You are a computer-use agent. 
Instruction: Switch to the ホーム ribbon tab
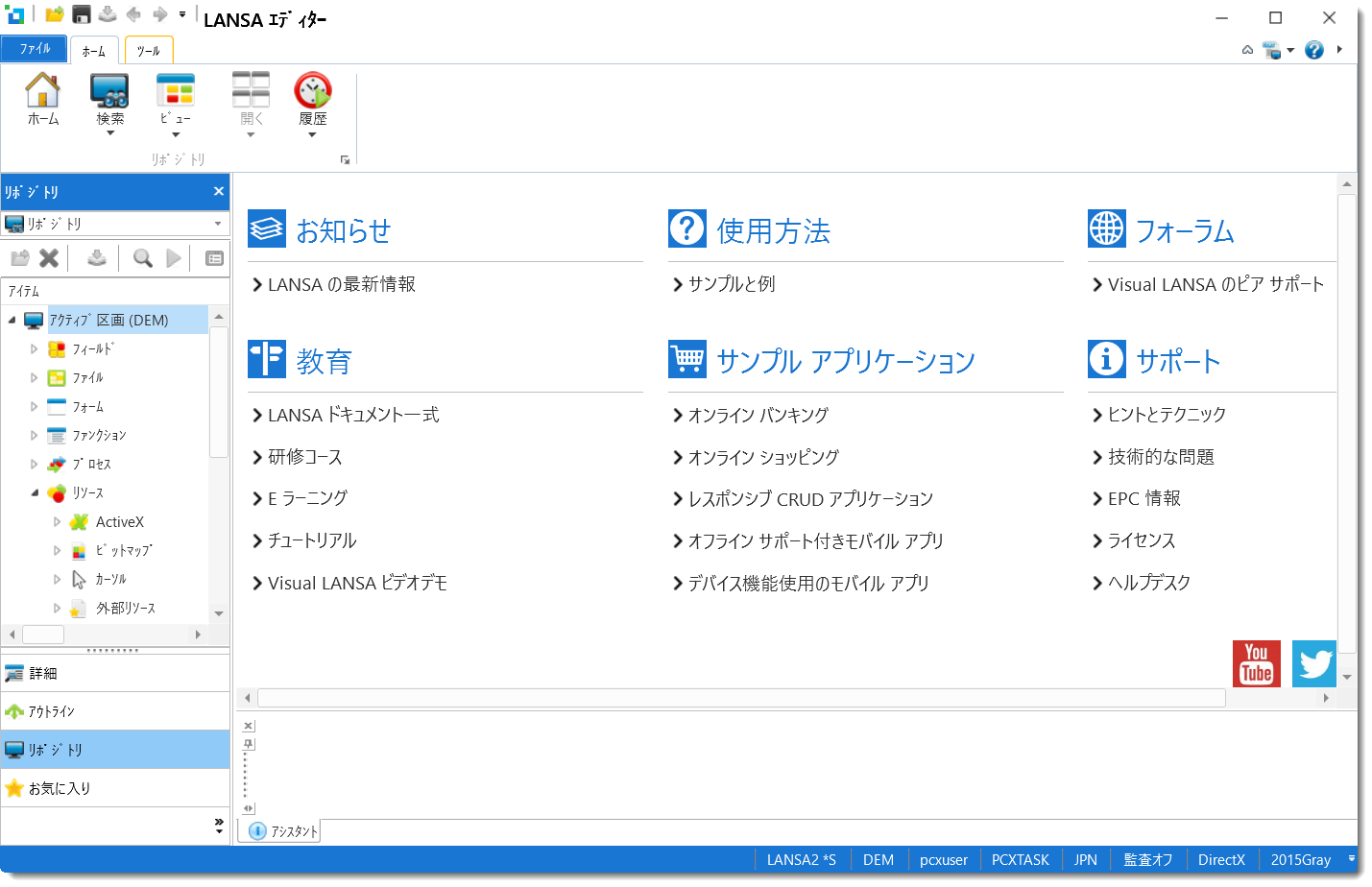coord(93,51)
